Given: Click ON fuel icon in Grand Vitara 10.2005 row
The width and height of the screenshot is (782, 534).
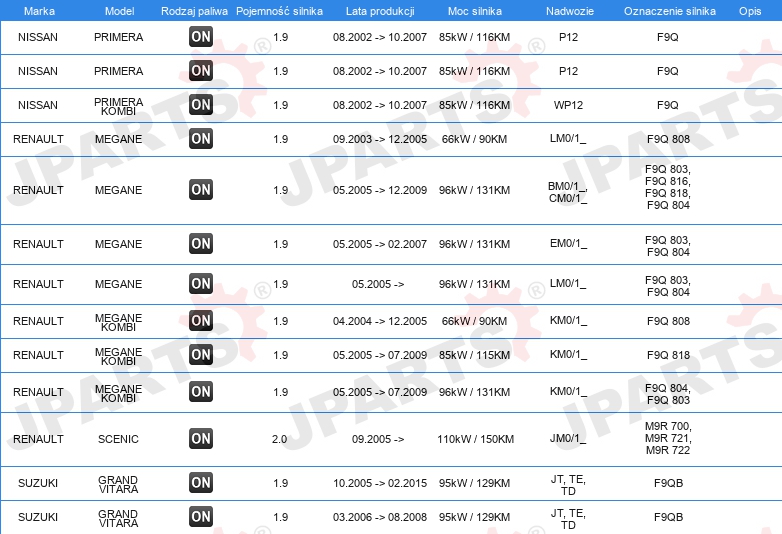Looking at the screenshot, I should [201, 482].
